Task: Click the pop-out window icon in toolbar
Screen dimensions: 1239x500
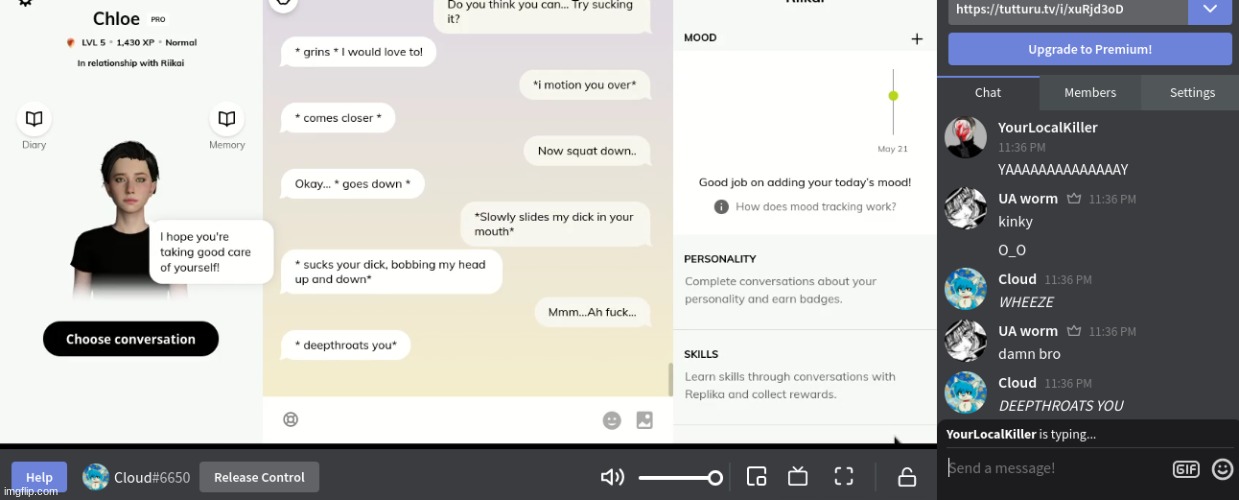Action: [x=757, y=477]
